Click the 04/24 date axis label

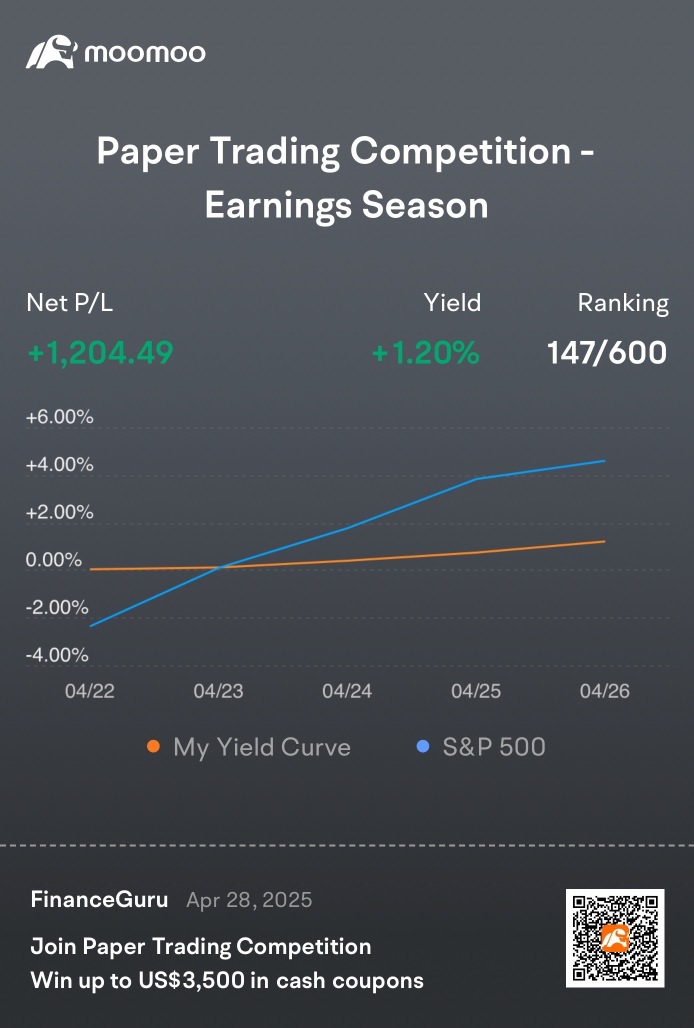(x=347, y=691)
